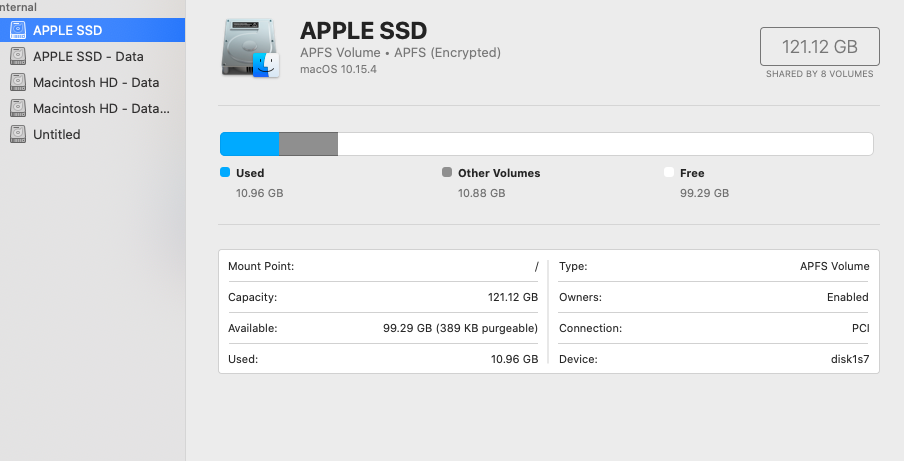Click the APPLE SSD - Data disk icon
The width and height of the screenshot is (904, 461).
[18, 56]
